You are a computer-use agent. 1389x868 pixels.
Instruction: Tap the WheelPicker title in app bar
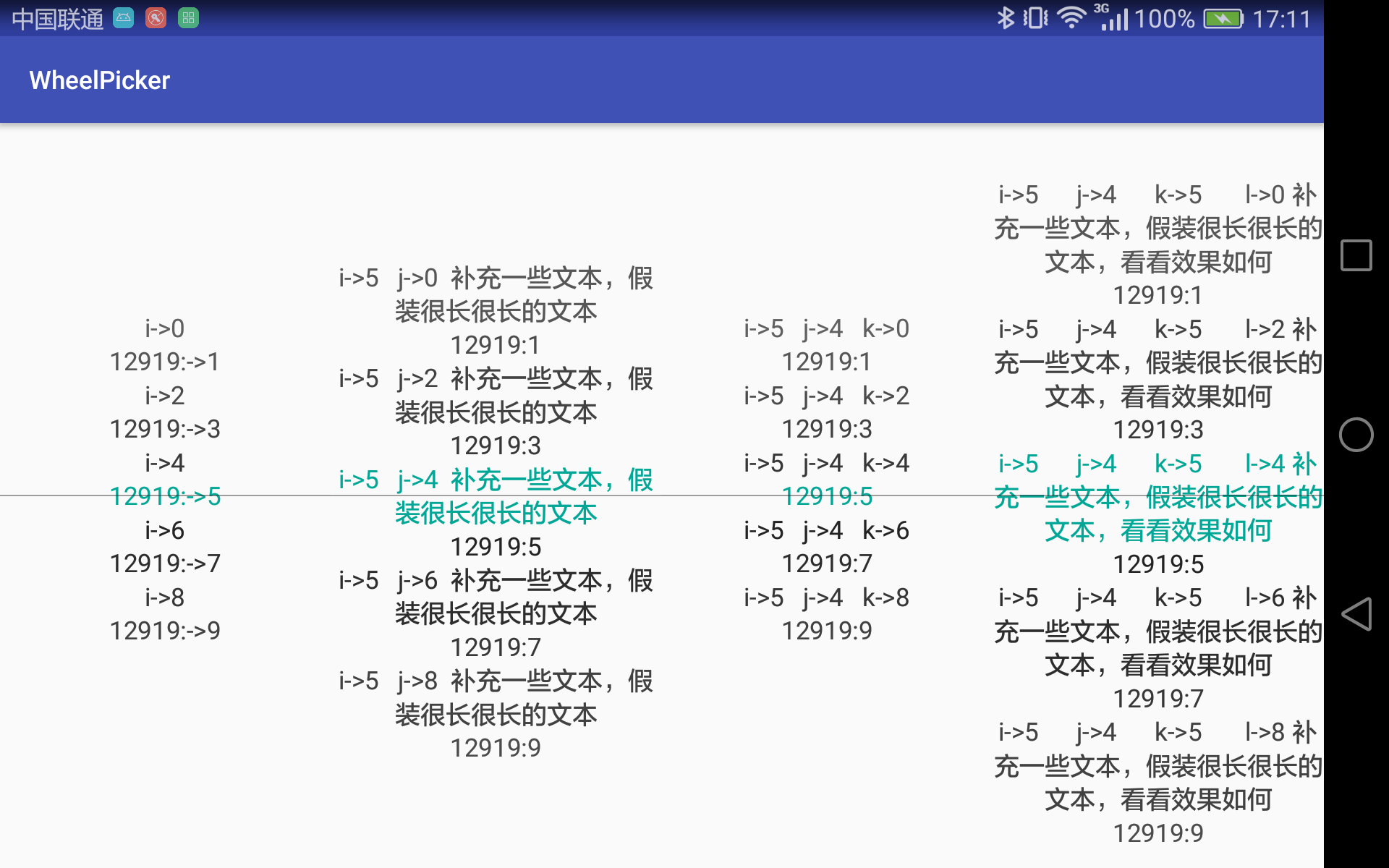100,80
